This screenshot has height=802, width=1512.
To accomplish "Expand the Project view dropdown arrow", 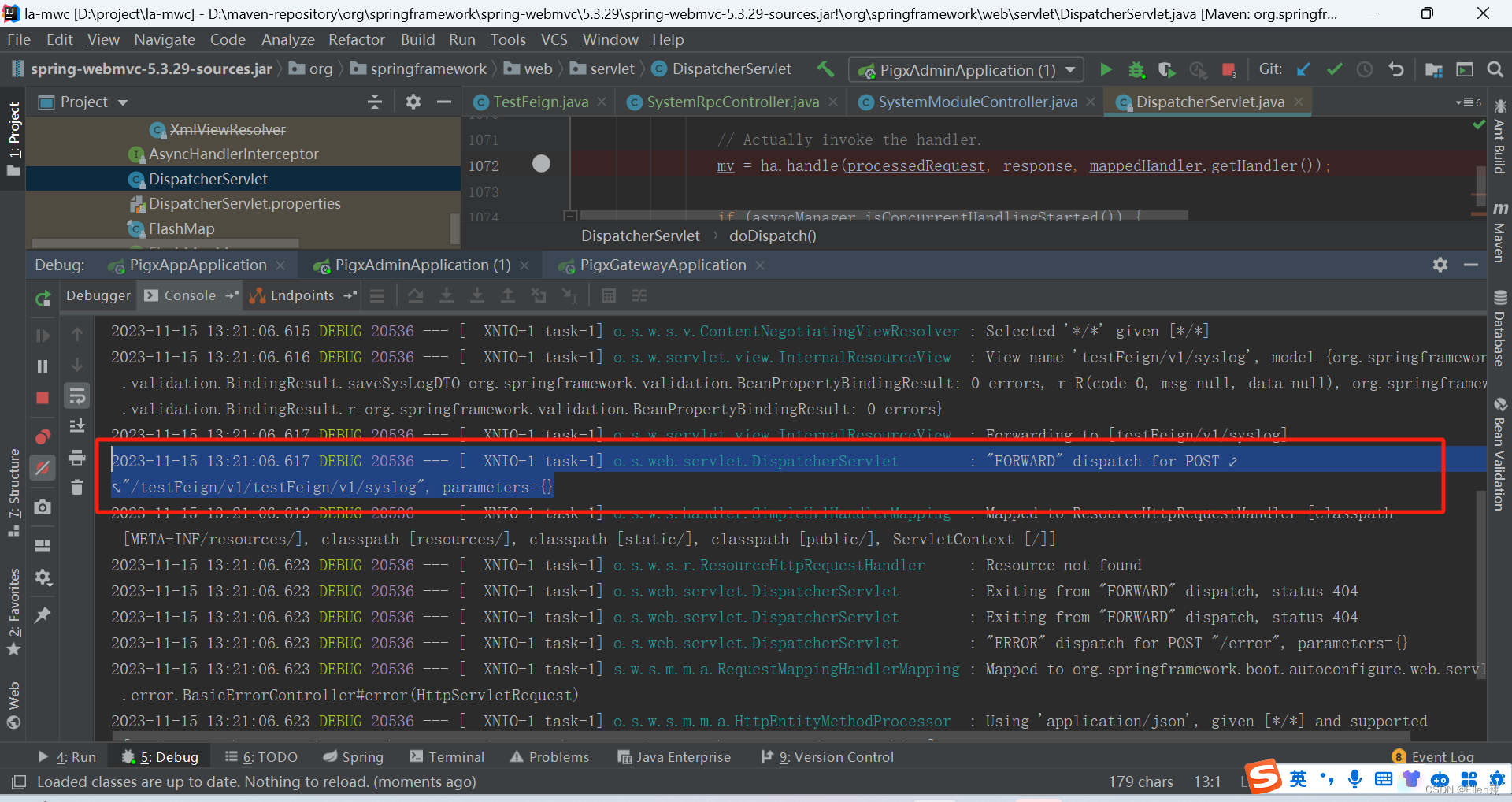I will coord(123,102).
